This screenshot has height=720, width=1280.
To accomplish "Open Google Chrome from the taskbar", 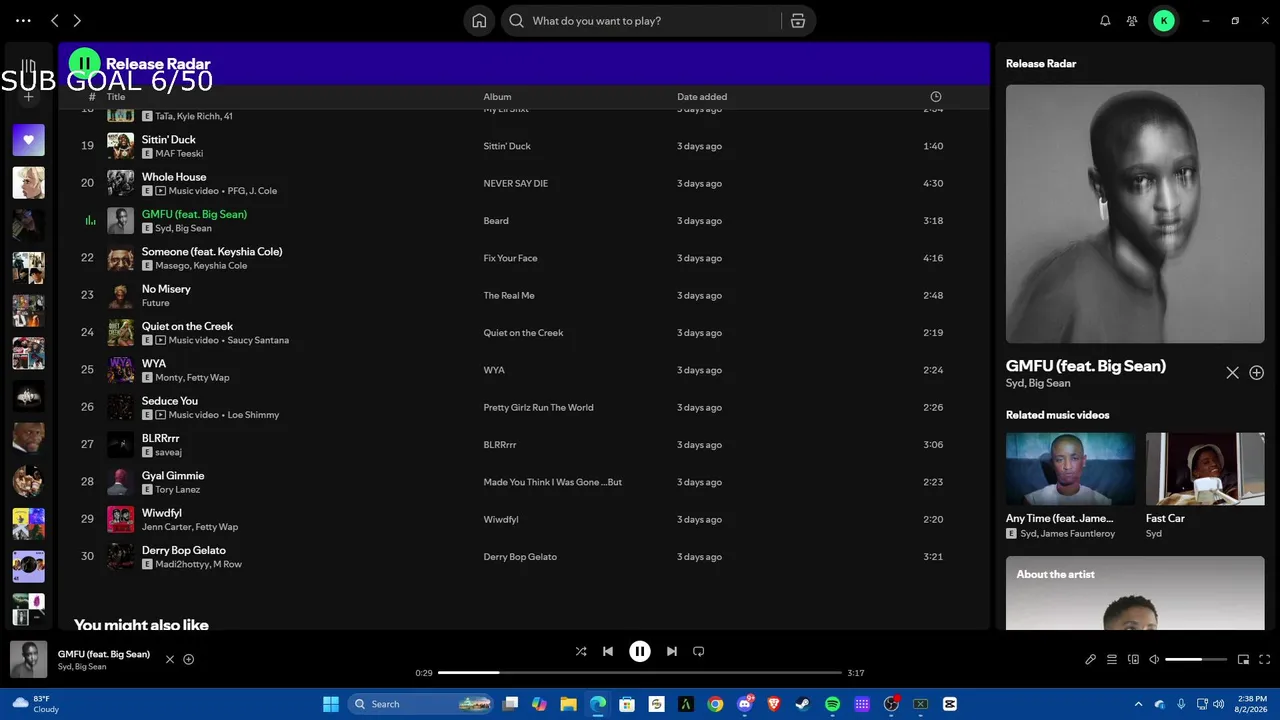I will (x=715, y=704).
